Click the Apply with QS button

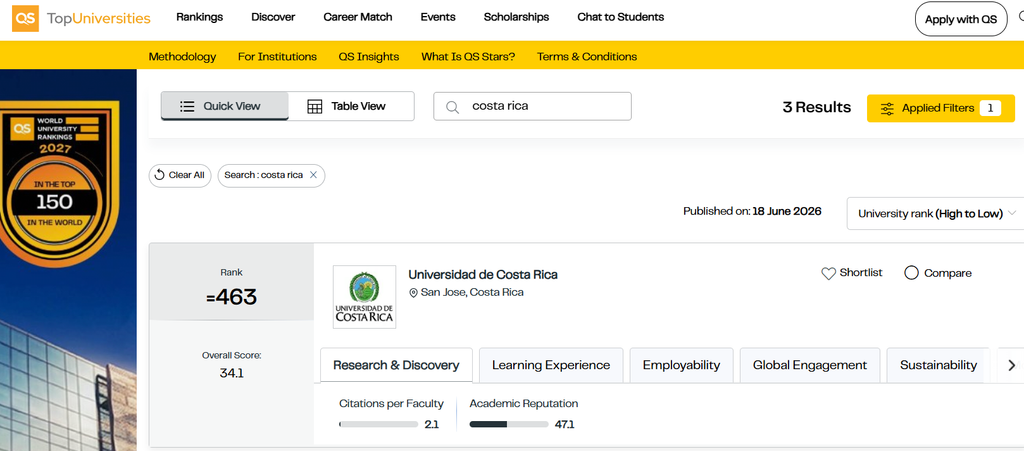961,19
